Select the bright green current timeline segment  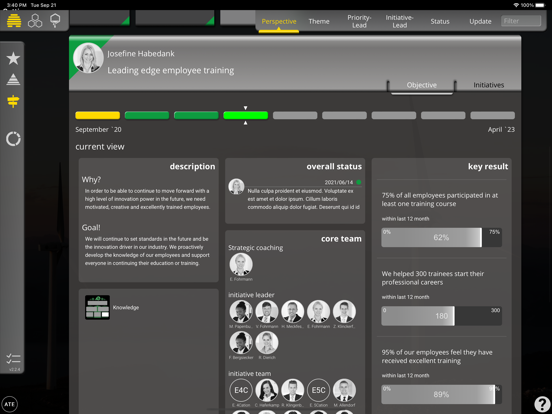[246, 115]
